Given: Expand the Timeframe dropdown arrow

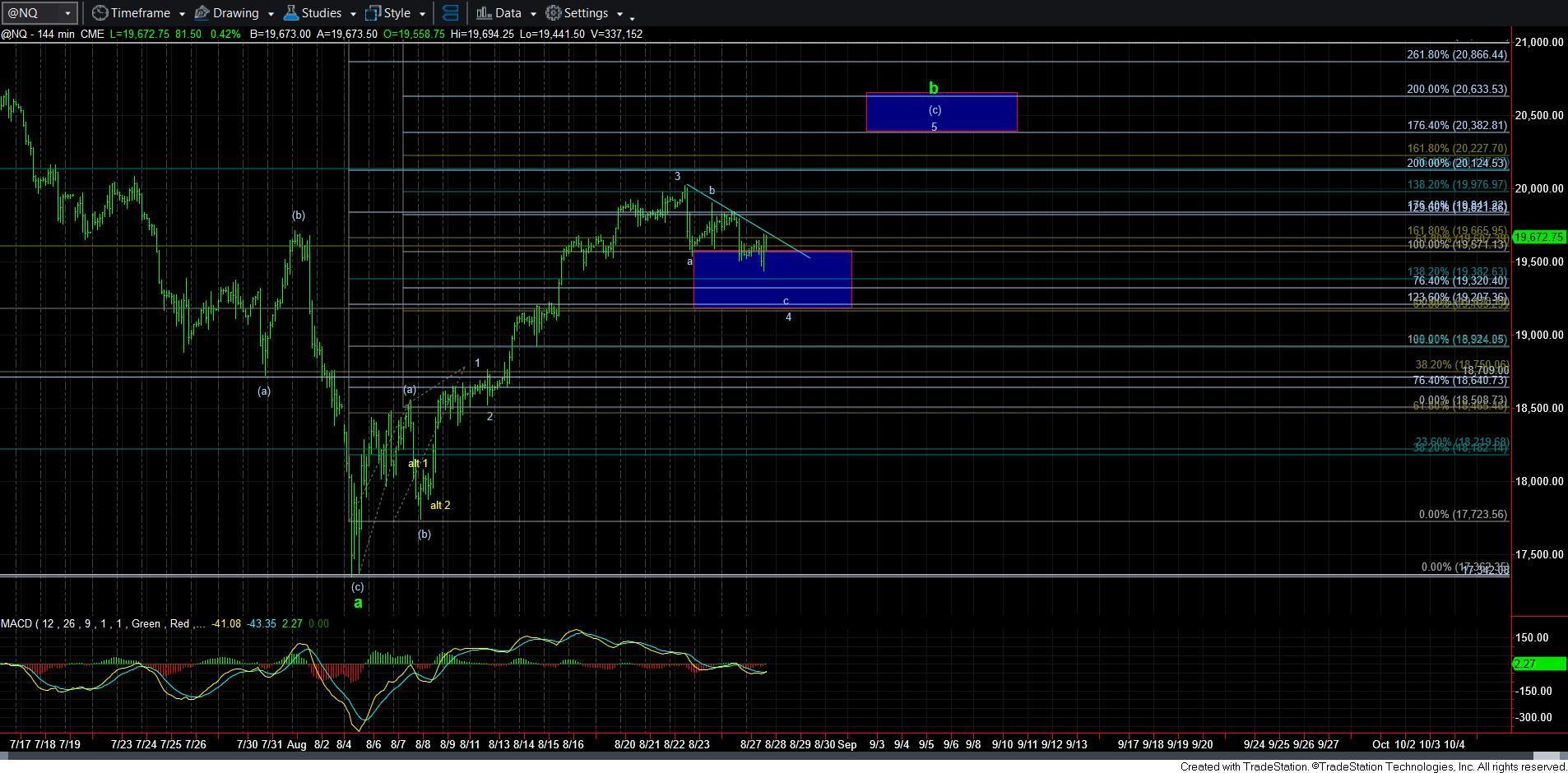Looking at the screenshot, I should pos(182,14).
